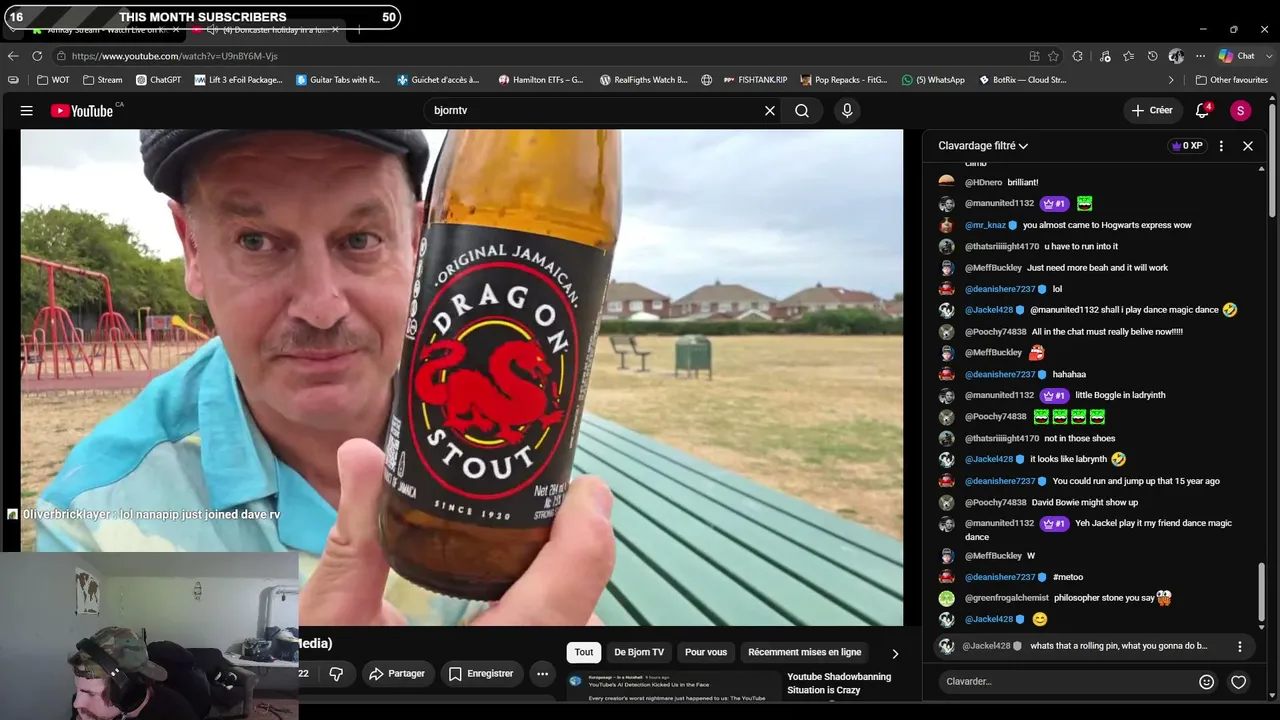This screenshot has width=1280, height=720.
Task: Open the BotRix Cloud Stream bookmark
Action: point(1022,80)
